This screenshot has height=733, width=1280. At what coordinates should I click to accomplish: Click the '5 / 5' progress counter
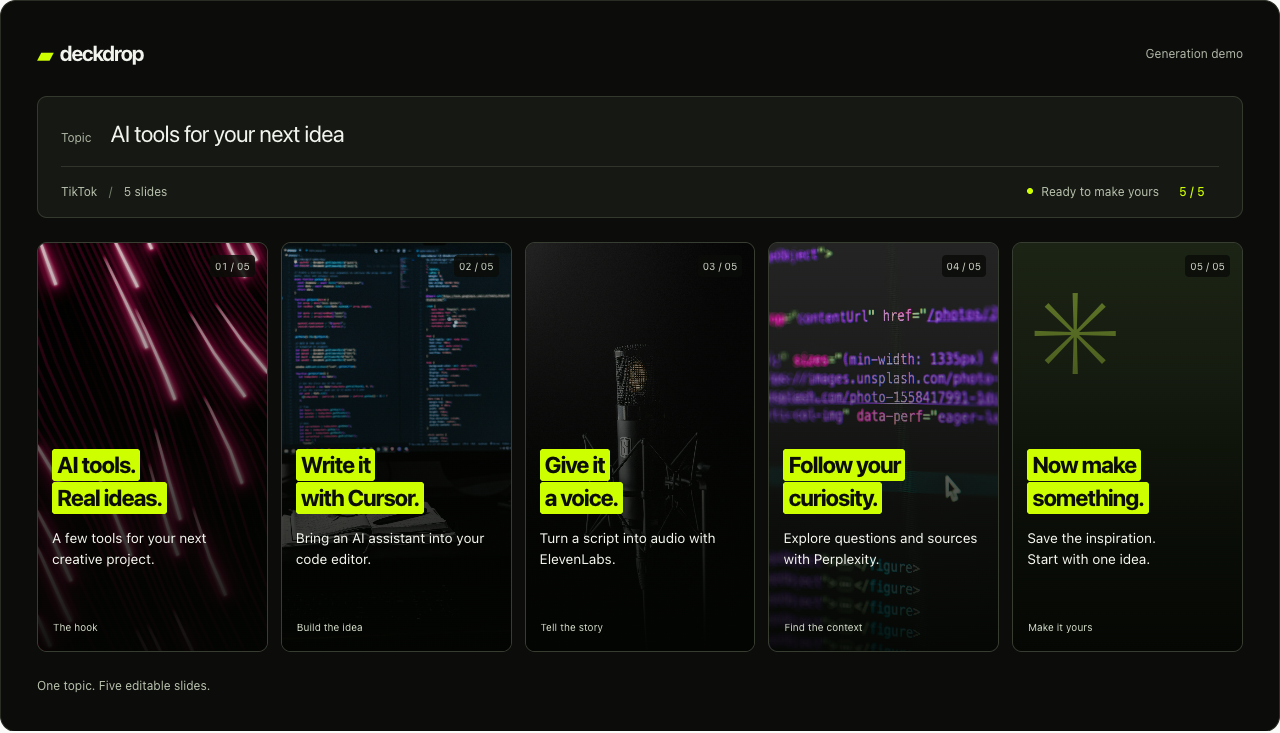(x=1192, y=192)
